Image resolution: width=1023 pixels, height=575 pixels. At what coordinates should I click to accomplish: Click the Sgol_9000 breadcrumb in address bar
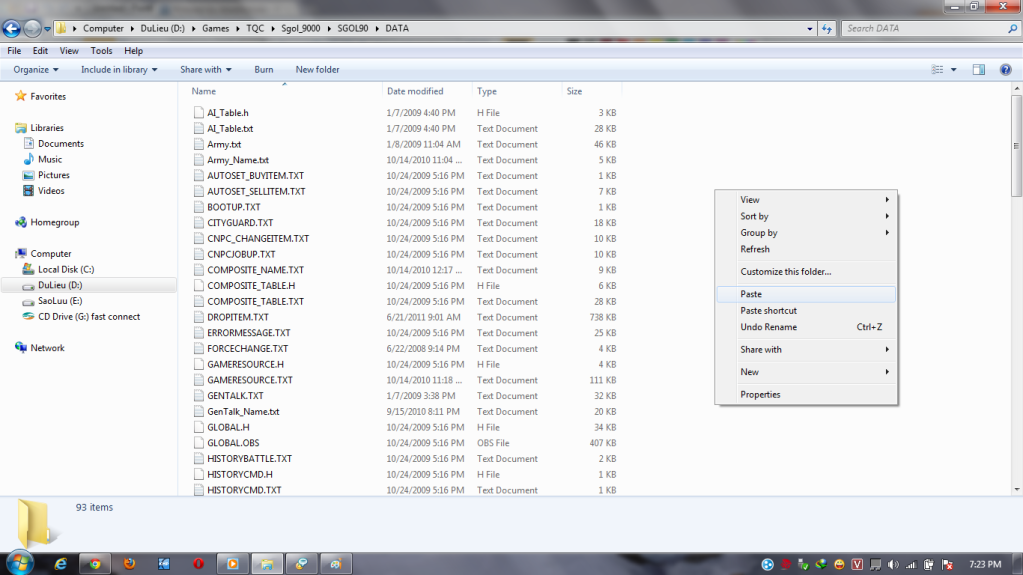coord(301,29)
